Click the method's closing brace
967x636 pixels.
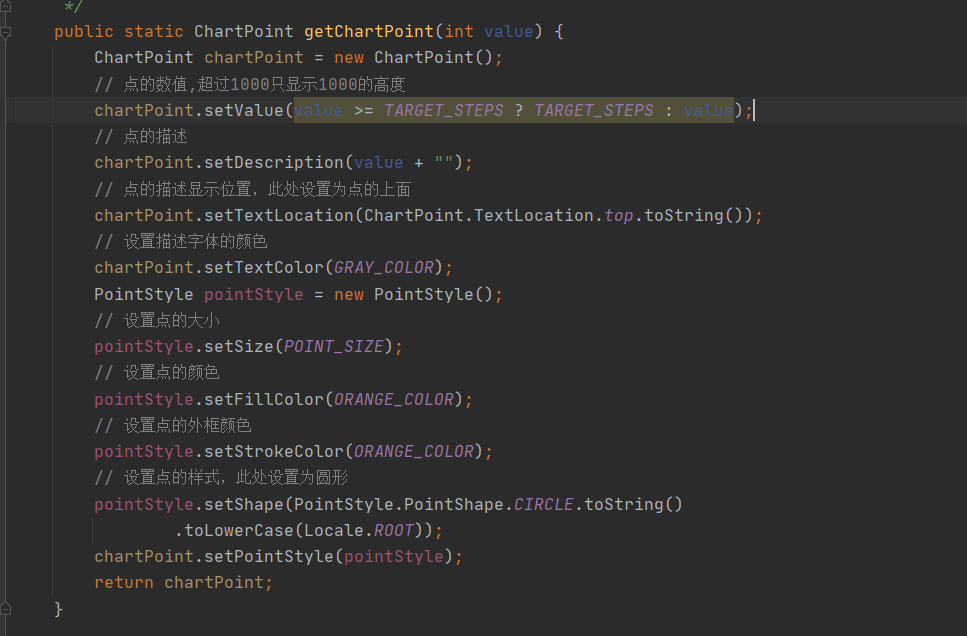coord(59,609)
